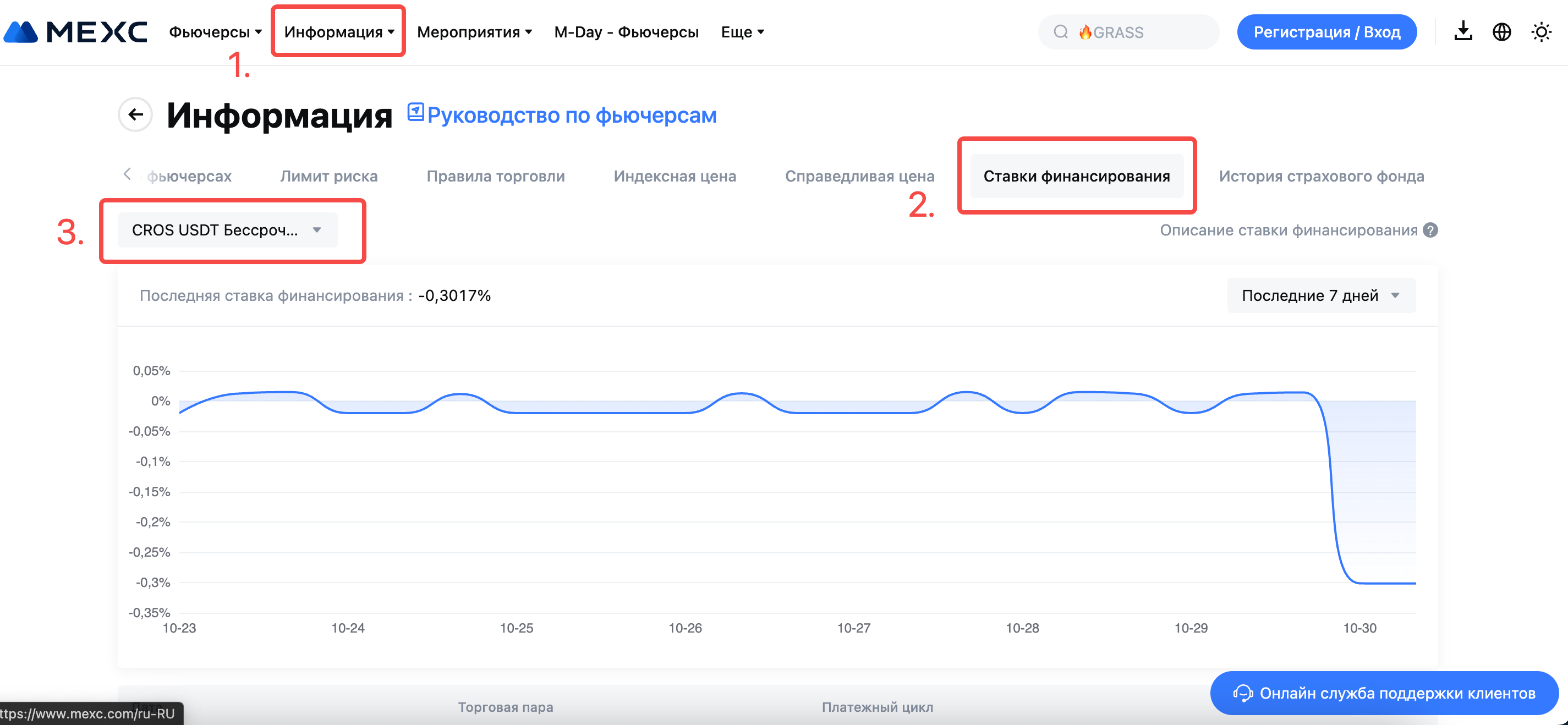The height and width of the screenshot is (725, 1568).
Task: Click the Регистрация / Вход button
Action: pyautogui.click(x=1326, y=32)
